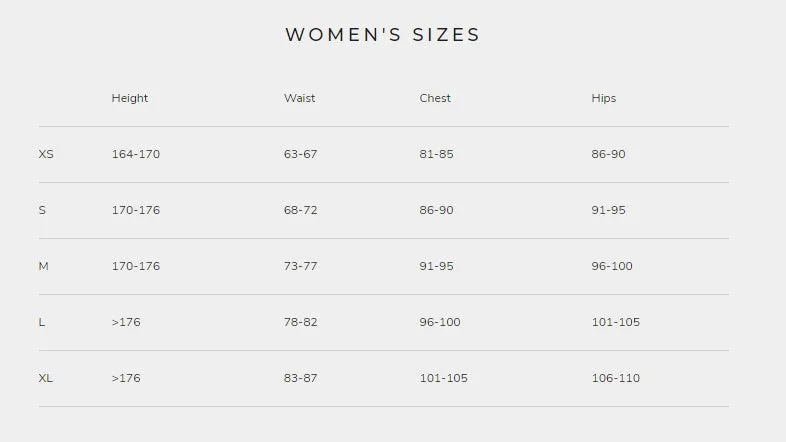Select the 96-100 hips value for M
The height and width of the screenshot is (442, 786).
[612, 266]
